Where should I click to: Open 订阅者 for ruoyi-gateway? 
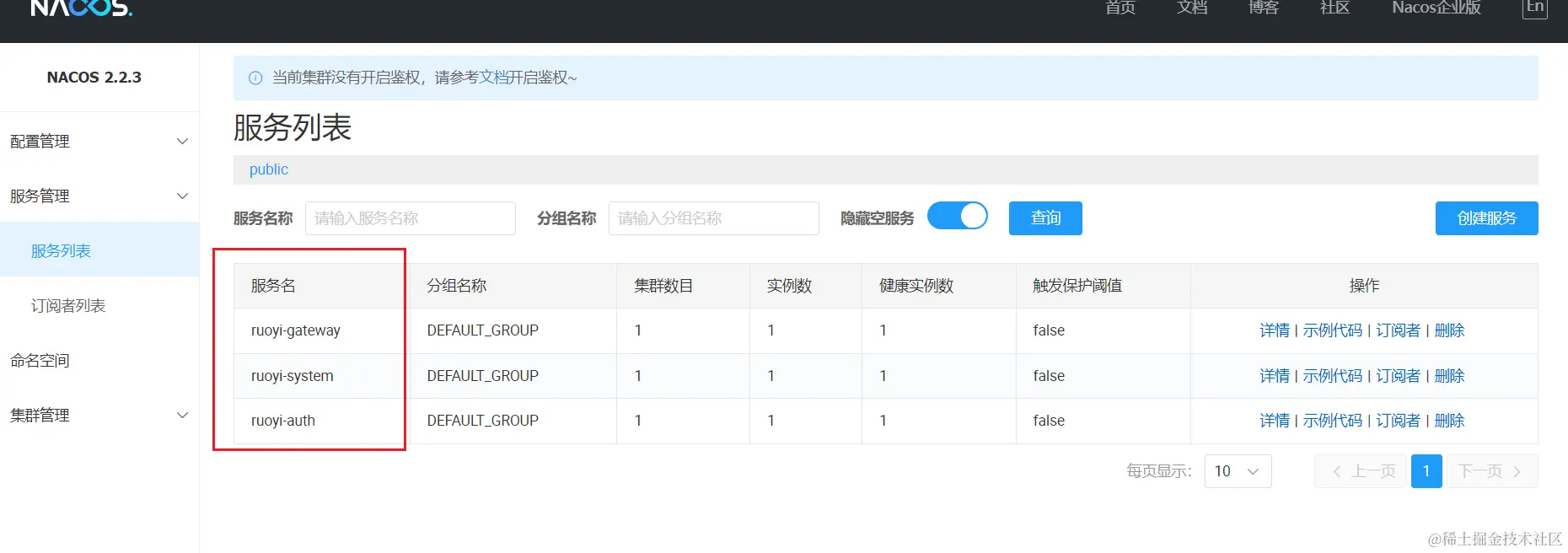pyautogui.click(x=1399, y=330)
